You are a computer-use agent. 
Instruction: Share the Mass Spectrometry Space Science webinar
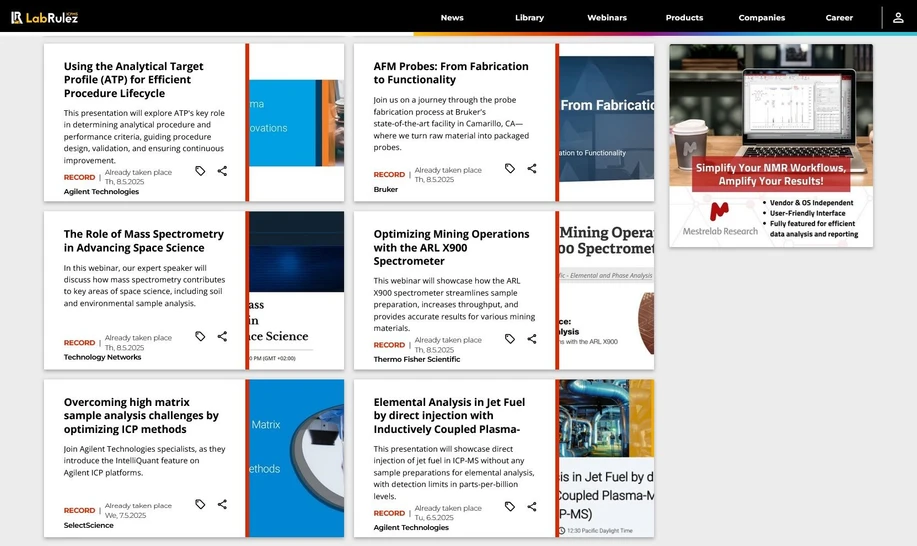click(x=222, y=336)
